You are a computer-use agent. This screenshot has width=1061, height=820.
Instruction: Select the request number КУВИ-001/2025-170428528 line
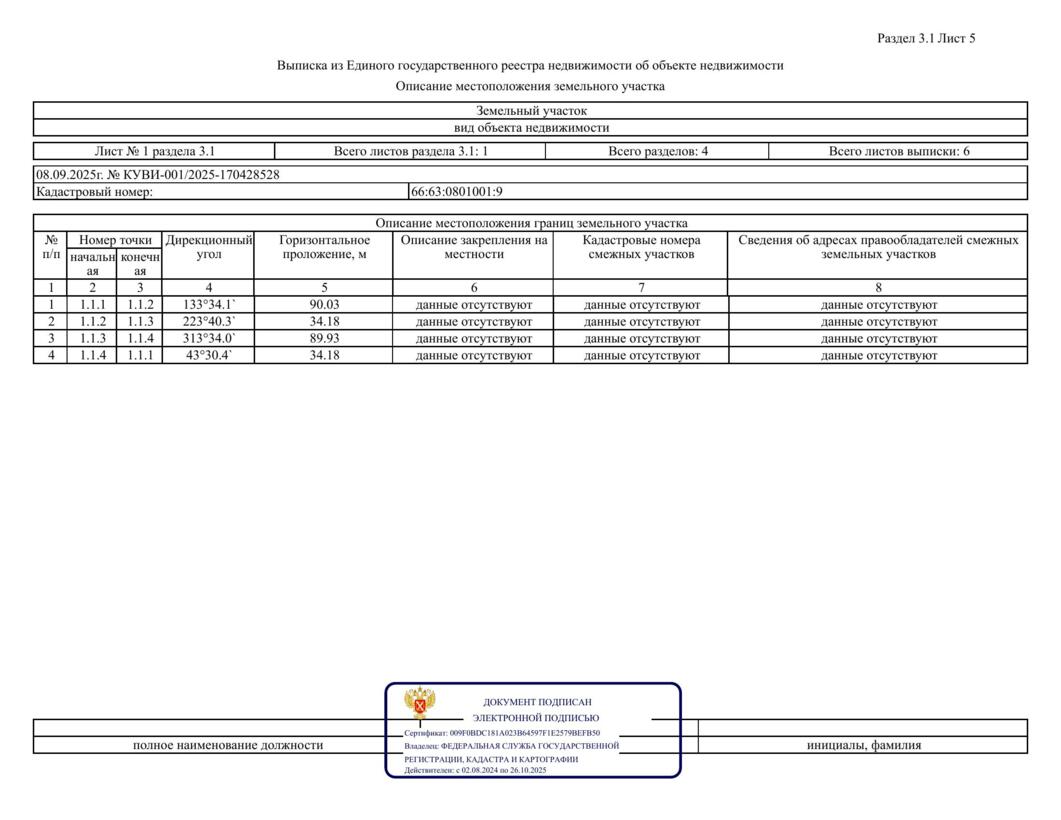[158, 174]
